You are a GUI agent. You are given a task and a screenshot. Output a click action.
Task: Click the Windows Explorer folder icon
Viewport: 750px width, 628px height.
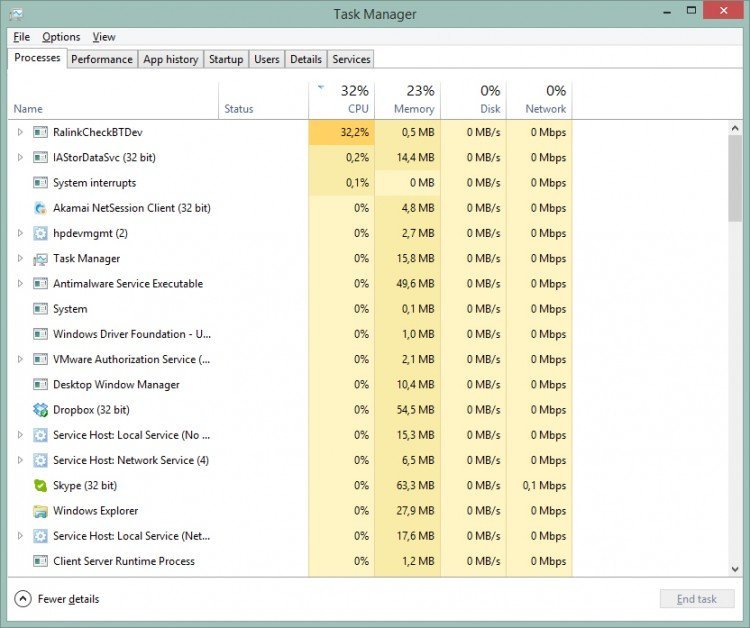coord(40,511)
